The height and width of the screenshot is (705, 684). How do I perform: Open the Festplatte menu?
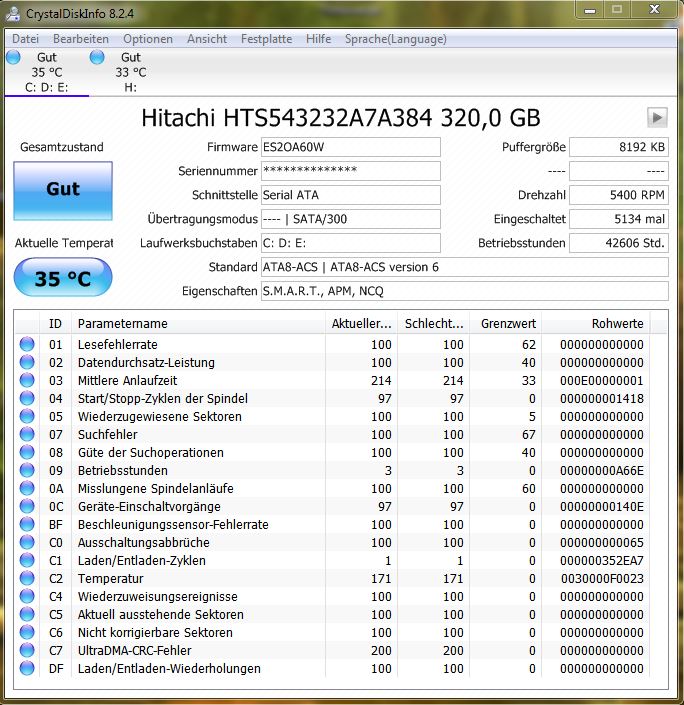click(267, 39)
